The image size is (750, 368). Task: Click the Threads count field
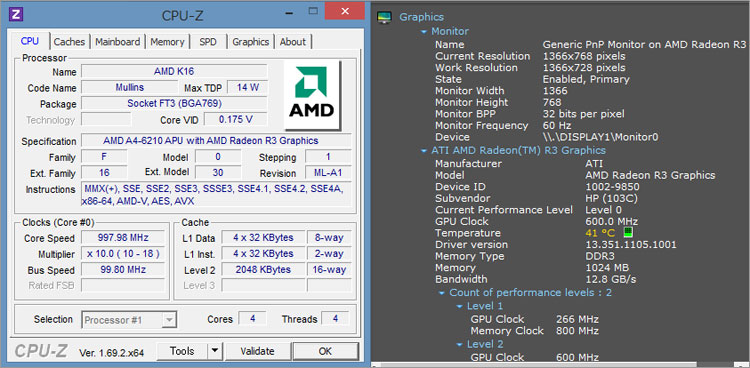pos(335,319)
